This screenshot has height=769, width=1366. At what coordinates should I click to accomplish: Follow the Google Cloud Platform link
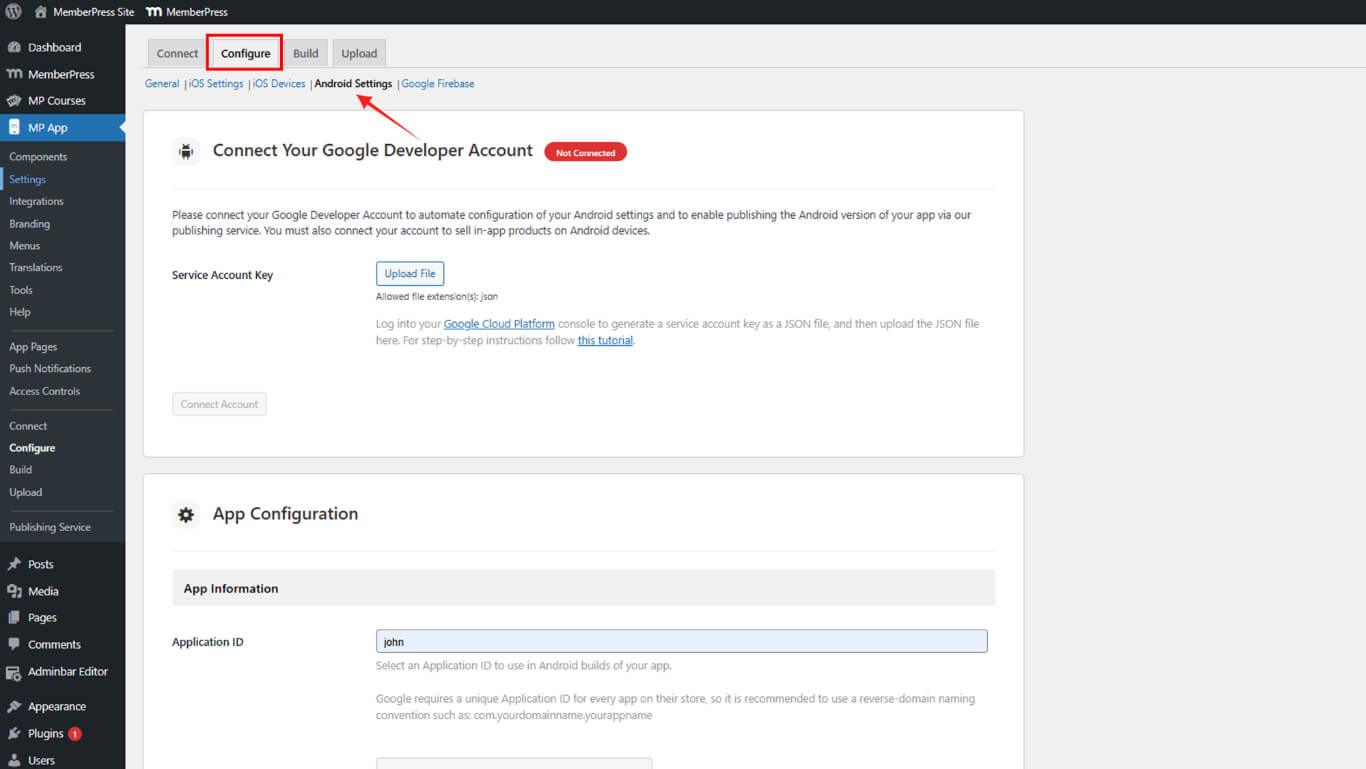point(498,324)
